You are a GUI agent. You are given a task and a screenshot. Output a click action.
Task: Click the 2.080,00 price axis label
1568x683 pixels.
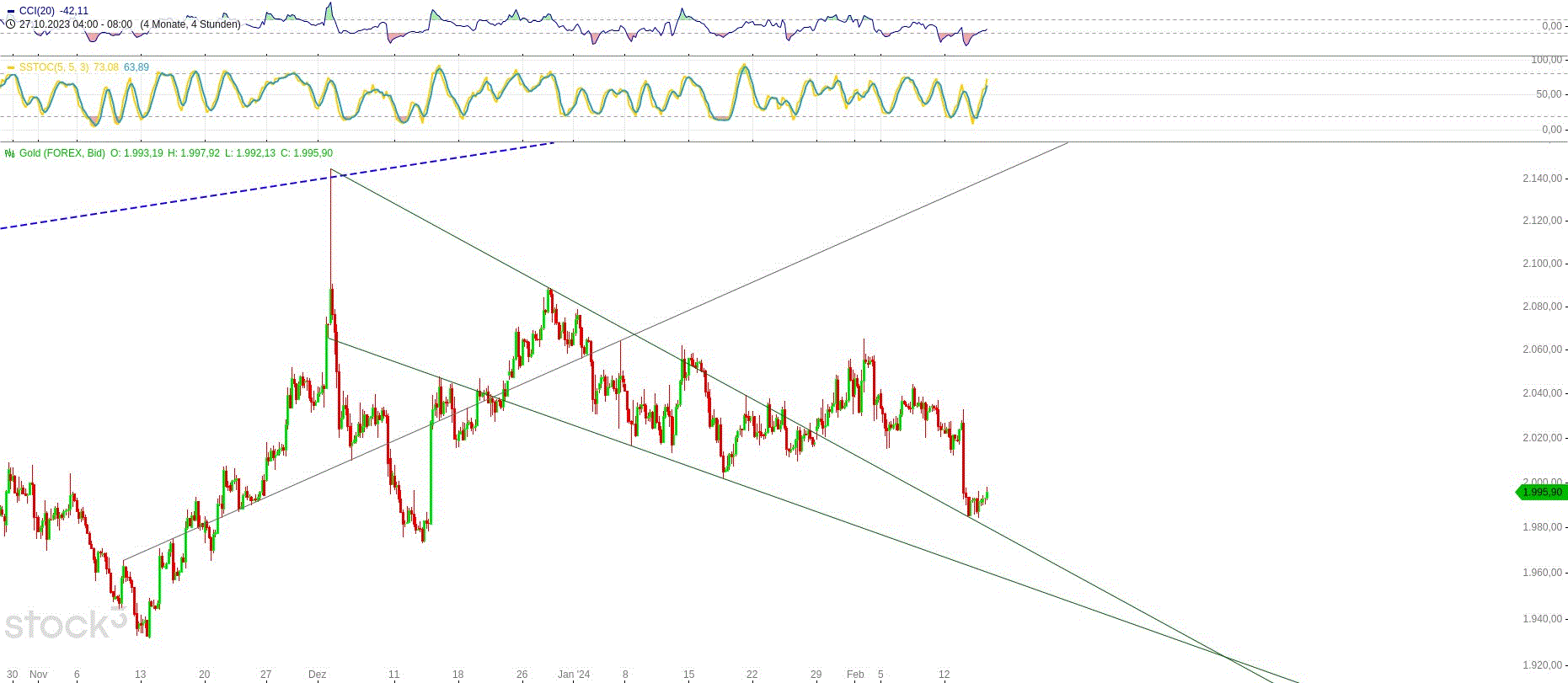click(x=1542, y=307)
